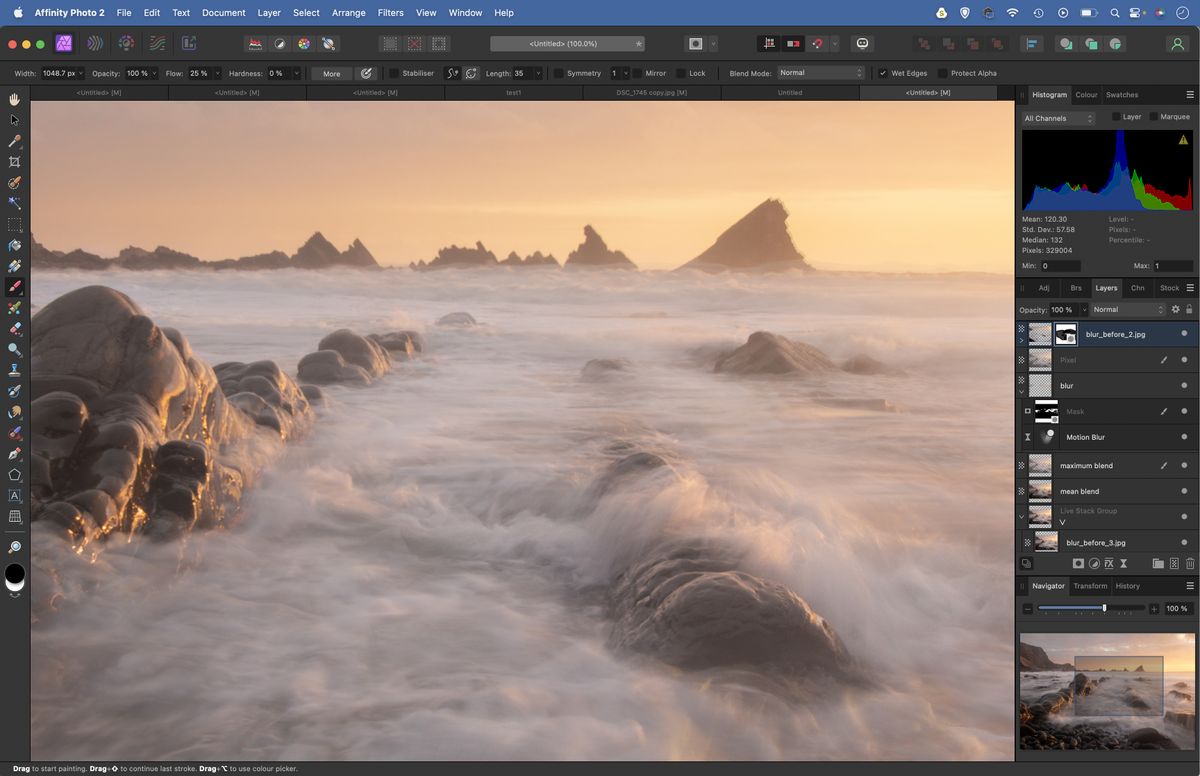The image size is (1200, 776).
Task: Open the Filters menu
Action: 390,13
